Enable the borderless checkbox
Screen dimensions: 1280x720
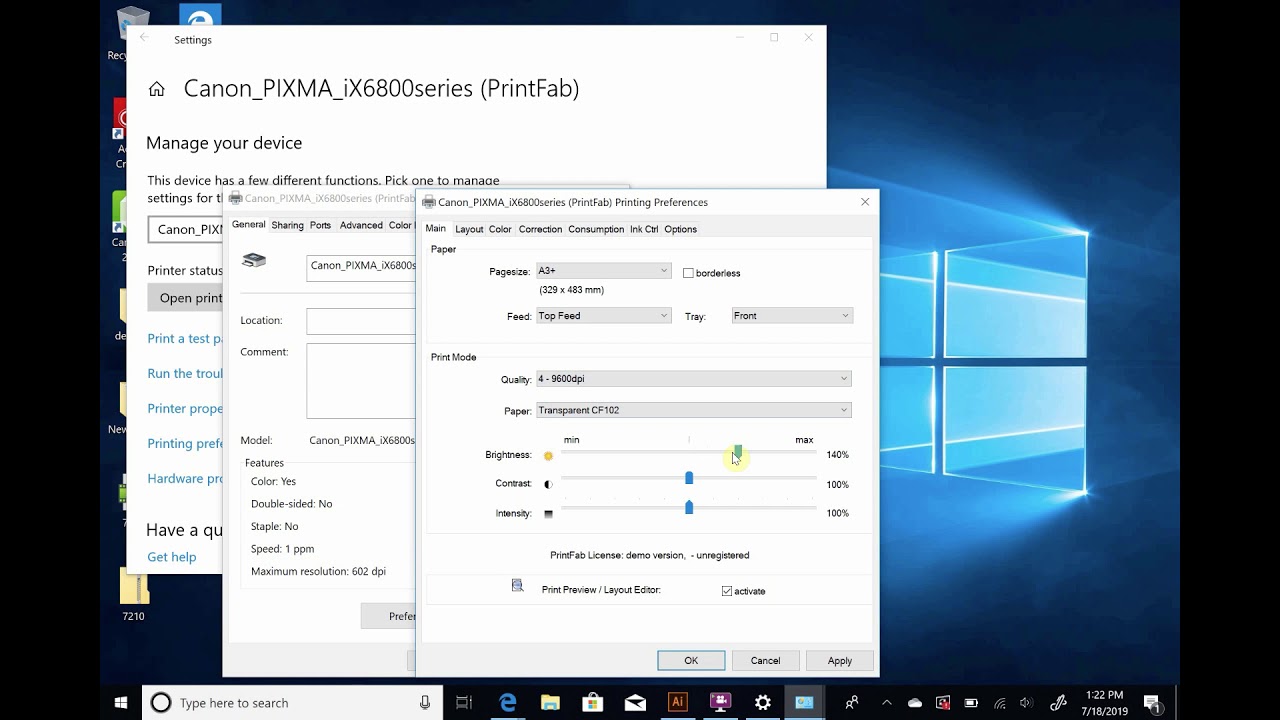click(x=688, y=273)
